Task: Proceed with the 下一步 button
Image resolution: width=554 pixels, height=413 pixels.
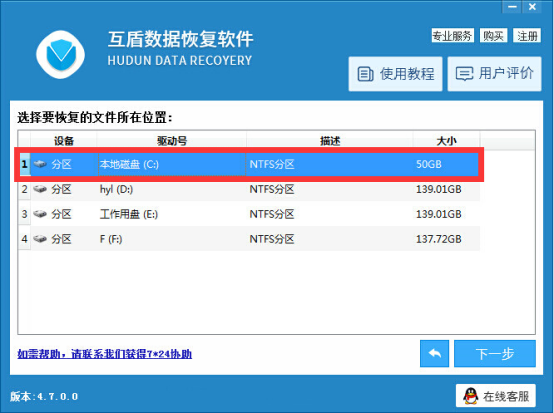Action: (x=495, y=353)
